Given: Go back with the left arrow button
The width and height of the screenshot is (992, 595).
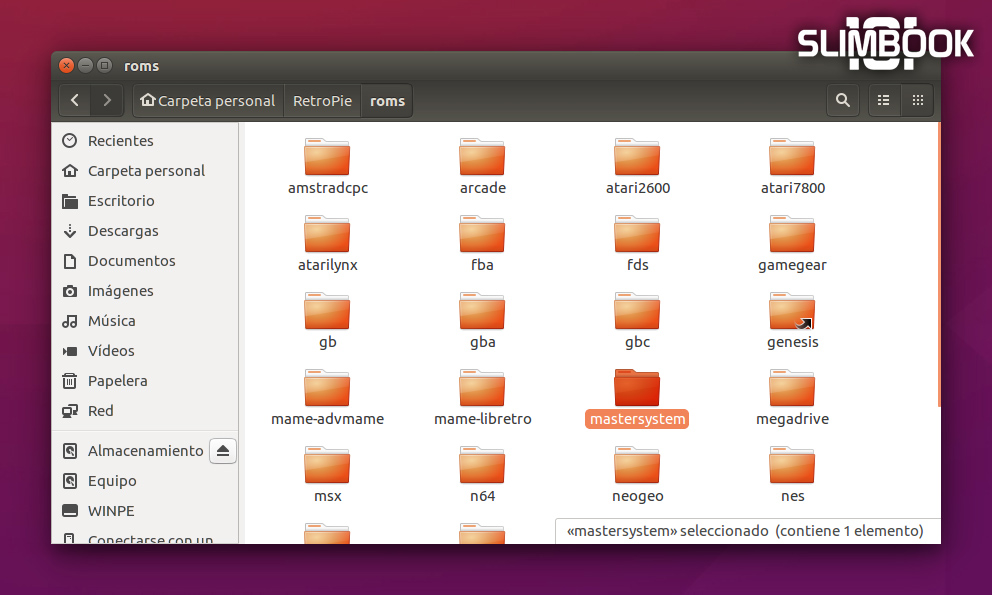Looking at the screenshot, I should [x=75, y=100].
